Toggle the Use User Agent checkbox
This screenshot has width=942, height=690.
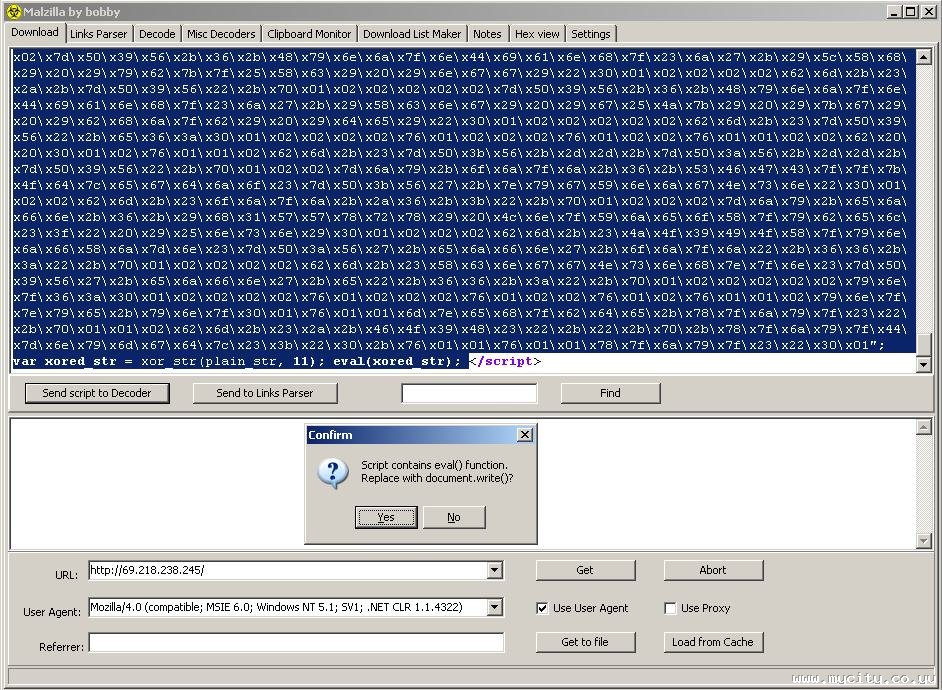point(542,608)
